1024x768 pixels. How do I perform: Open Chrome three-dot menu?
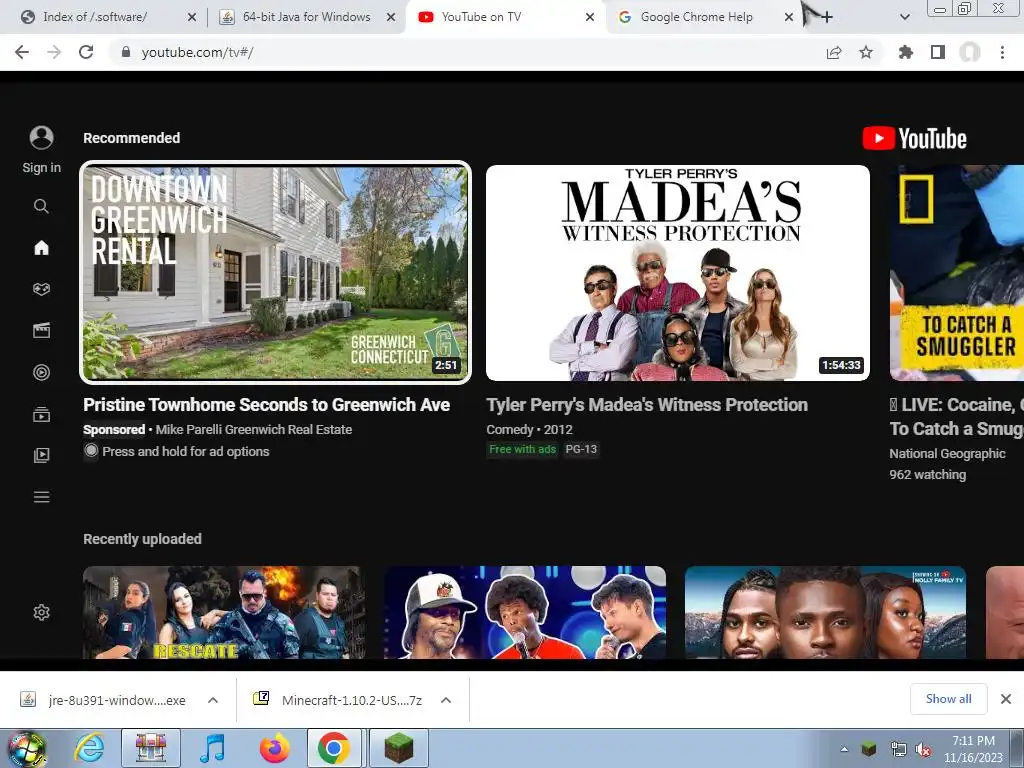click(1002, 52)
